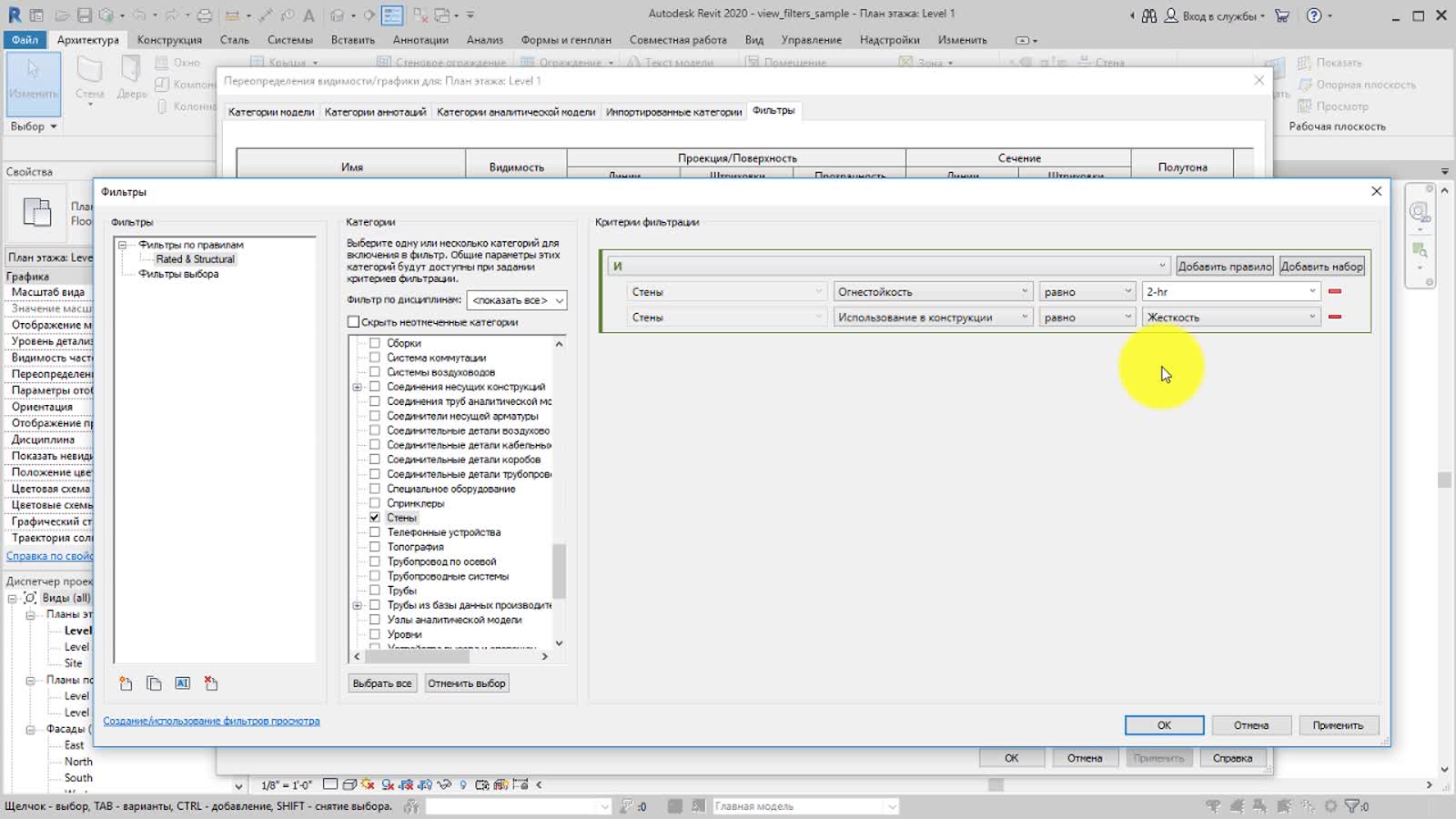
Task: Click the Detail Level icon in view control bar
Action: (330, 784)
